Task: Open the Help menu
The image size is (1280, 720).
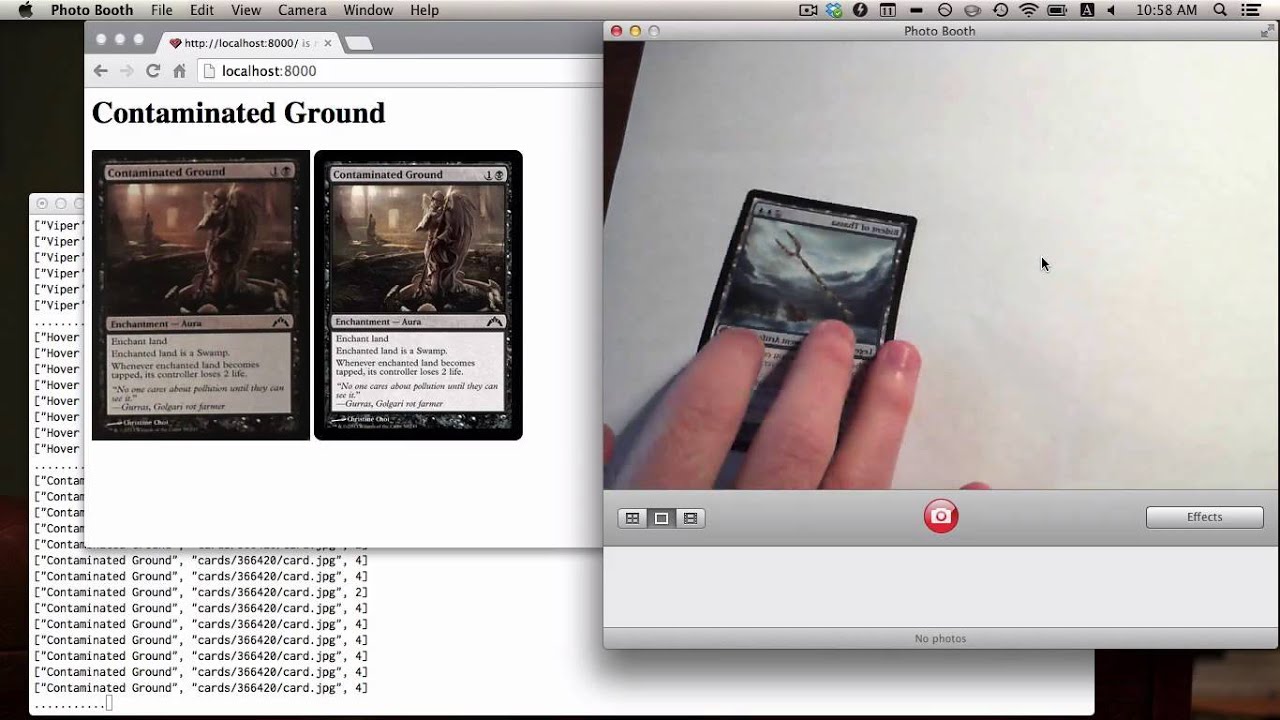Action: pyautogui.click(x=424, y=10)
